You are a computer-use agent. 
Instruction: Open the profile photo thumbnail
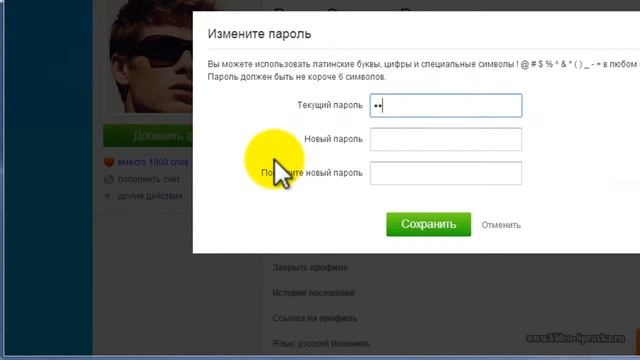148,57
